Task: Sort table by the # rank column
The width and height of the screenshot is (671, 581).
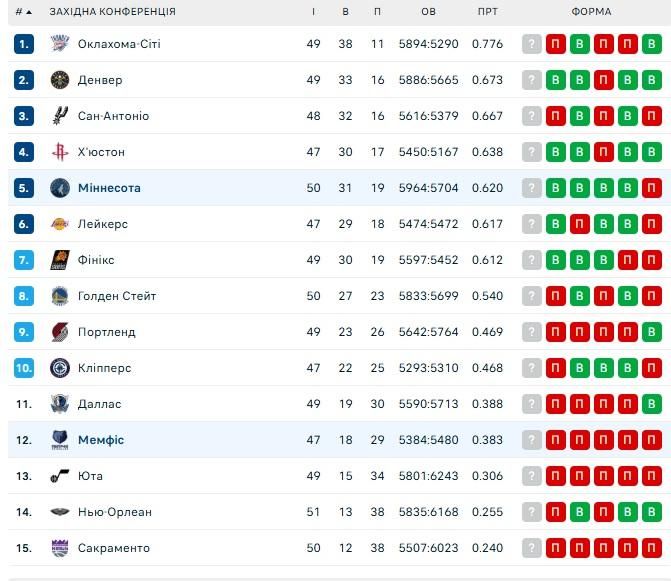Action: tap(22, 12)
